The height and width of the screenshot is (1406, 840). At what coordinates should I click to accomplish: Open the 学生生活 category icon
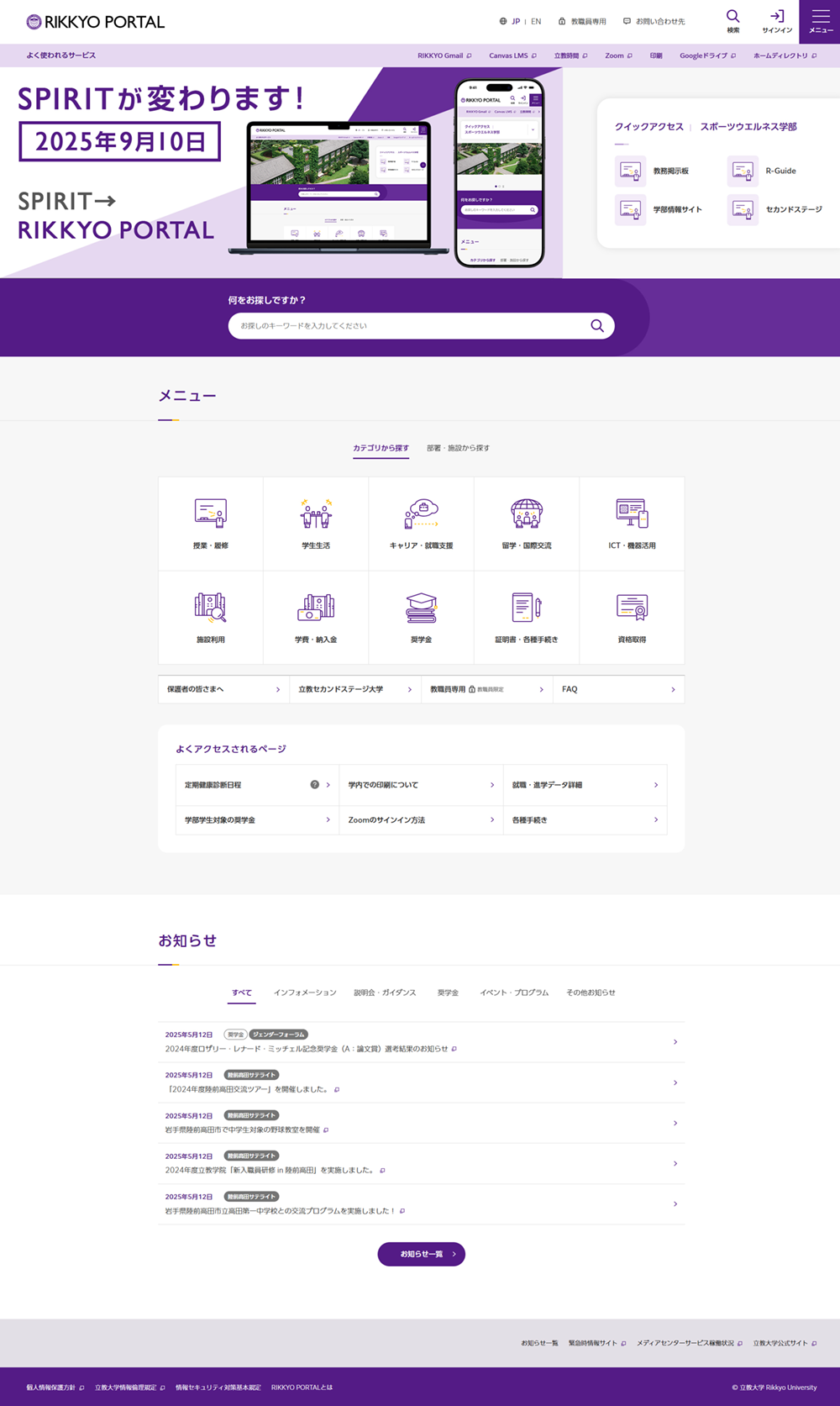pyautogui.click(x=316, y=513)
